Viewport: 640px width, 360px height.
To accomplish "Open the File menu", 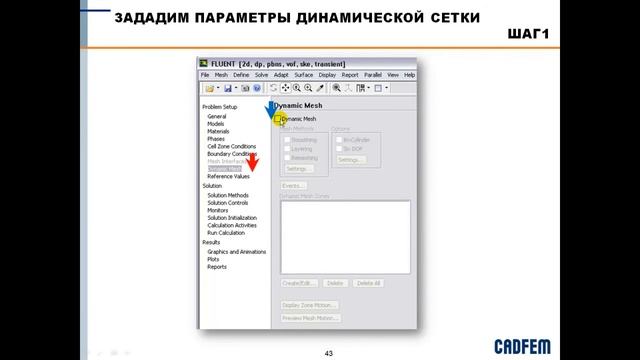I will point(205,75).
